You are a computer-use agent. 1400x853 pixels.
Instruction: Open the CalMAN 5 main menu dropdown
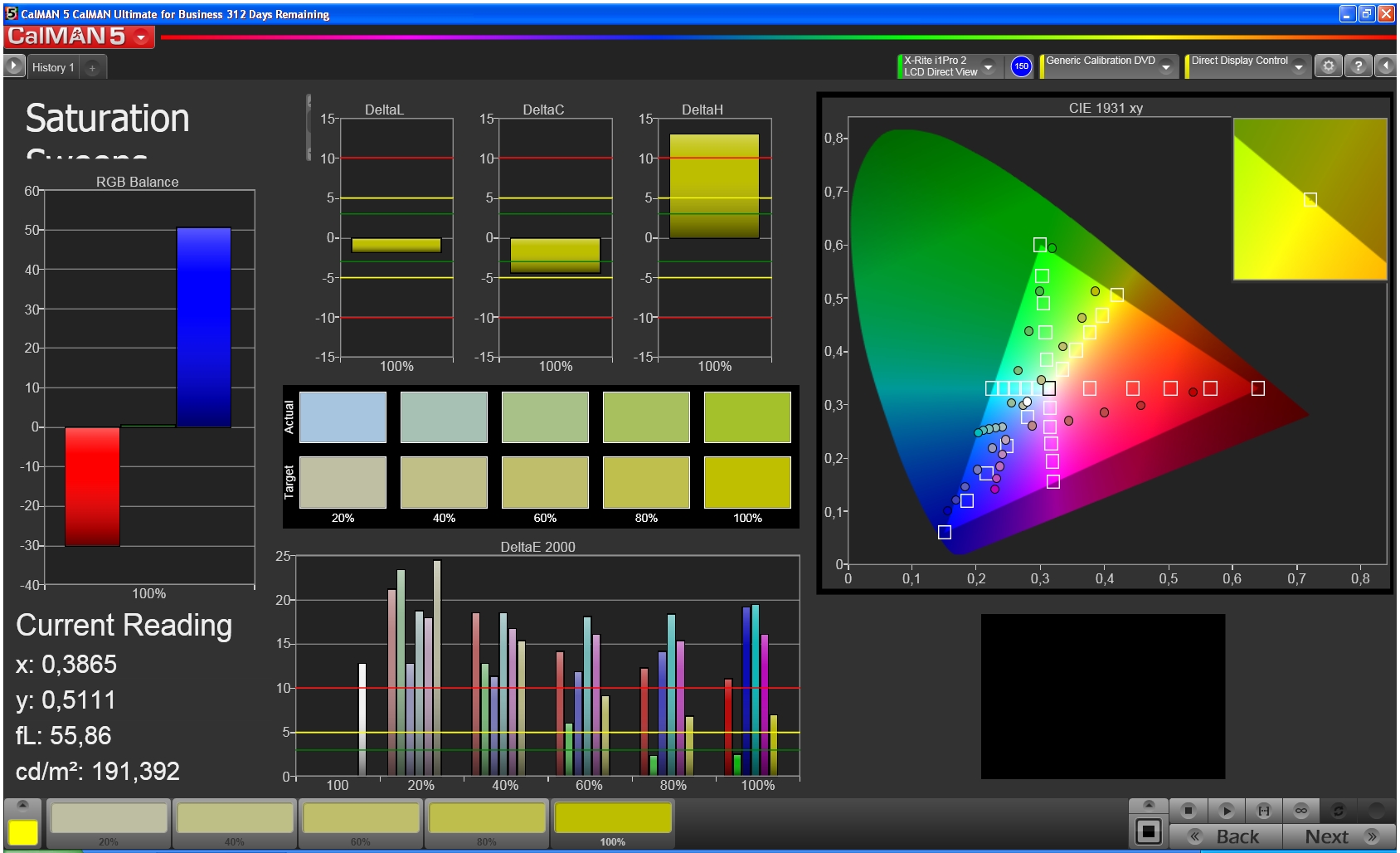click(x=142, y=37)
